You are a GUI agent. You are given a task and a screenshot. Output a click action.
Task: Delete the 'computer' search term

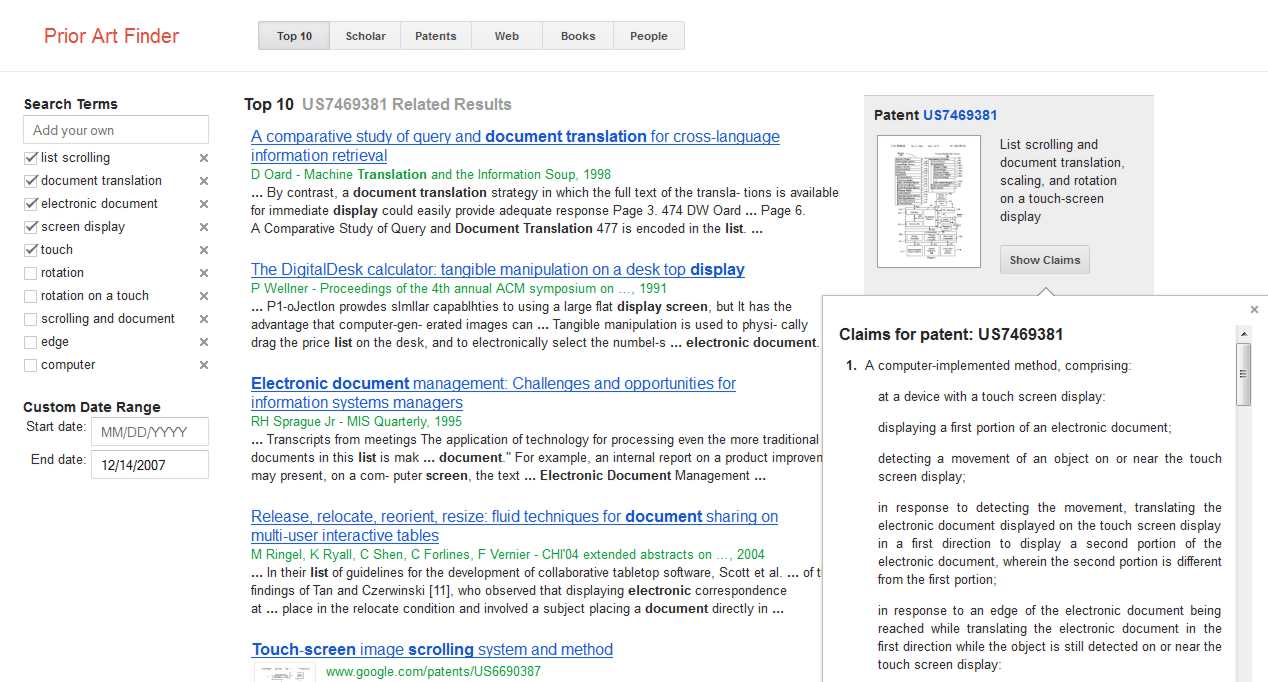(x=204, y=365)
